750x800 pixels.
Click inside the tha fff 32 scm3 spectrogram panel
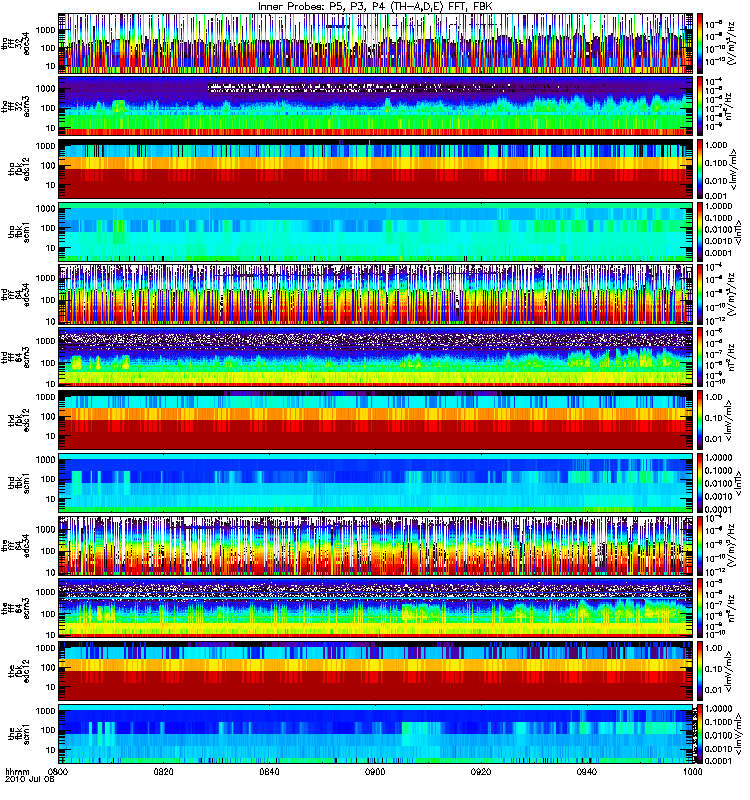pyautogui.click(x=375, y=106)
